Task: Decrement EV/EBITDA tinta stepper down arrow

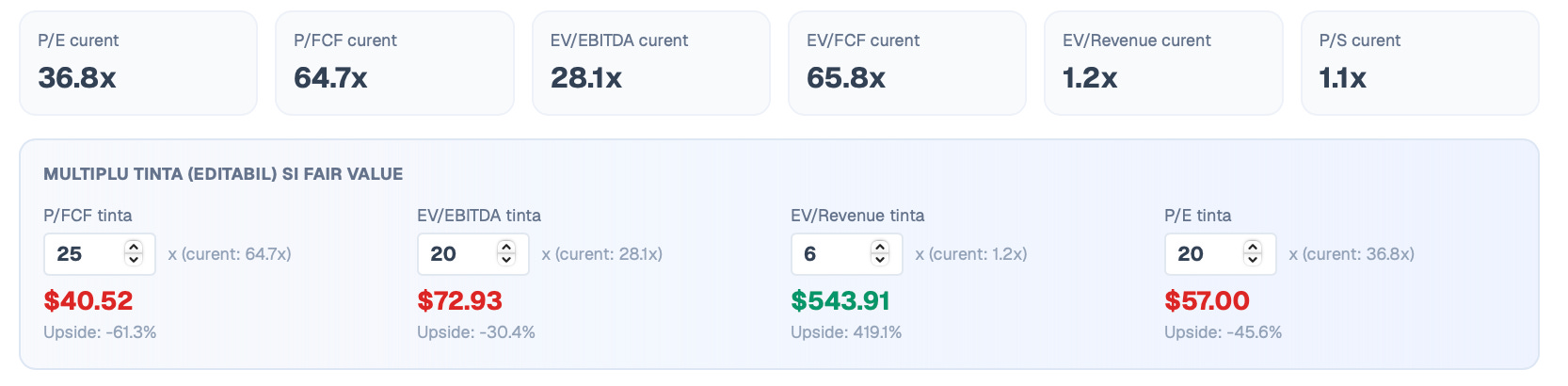Action: (506, 260)
